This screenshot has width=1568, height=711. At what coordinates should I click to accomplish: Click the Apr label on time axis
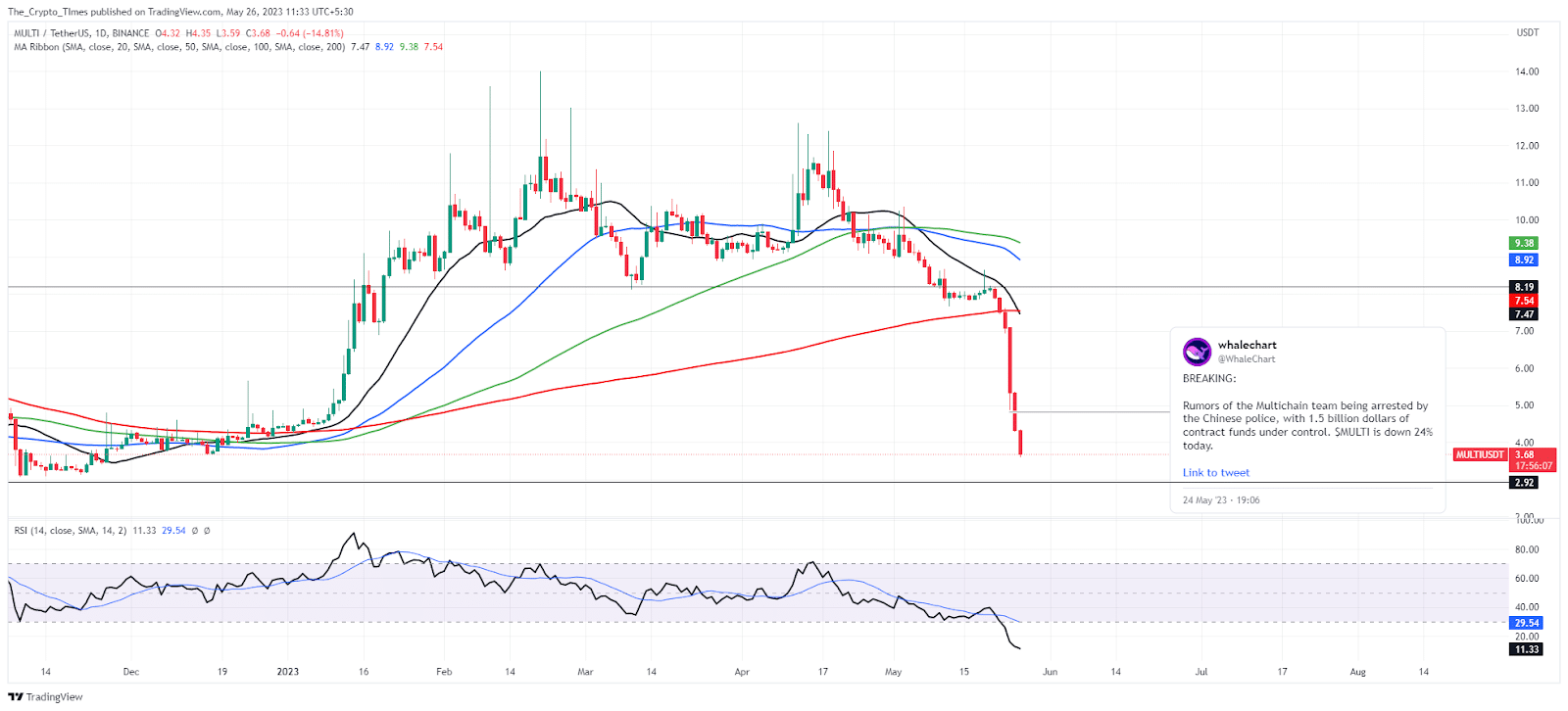(742, 672)
